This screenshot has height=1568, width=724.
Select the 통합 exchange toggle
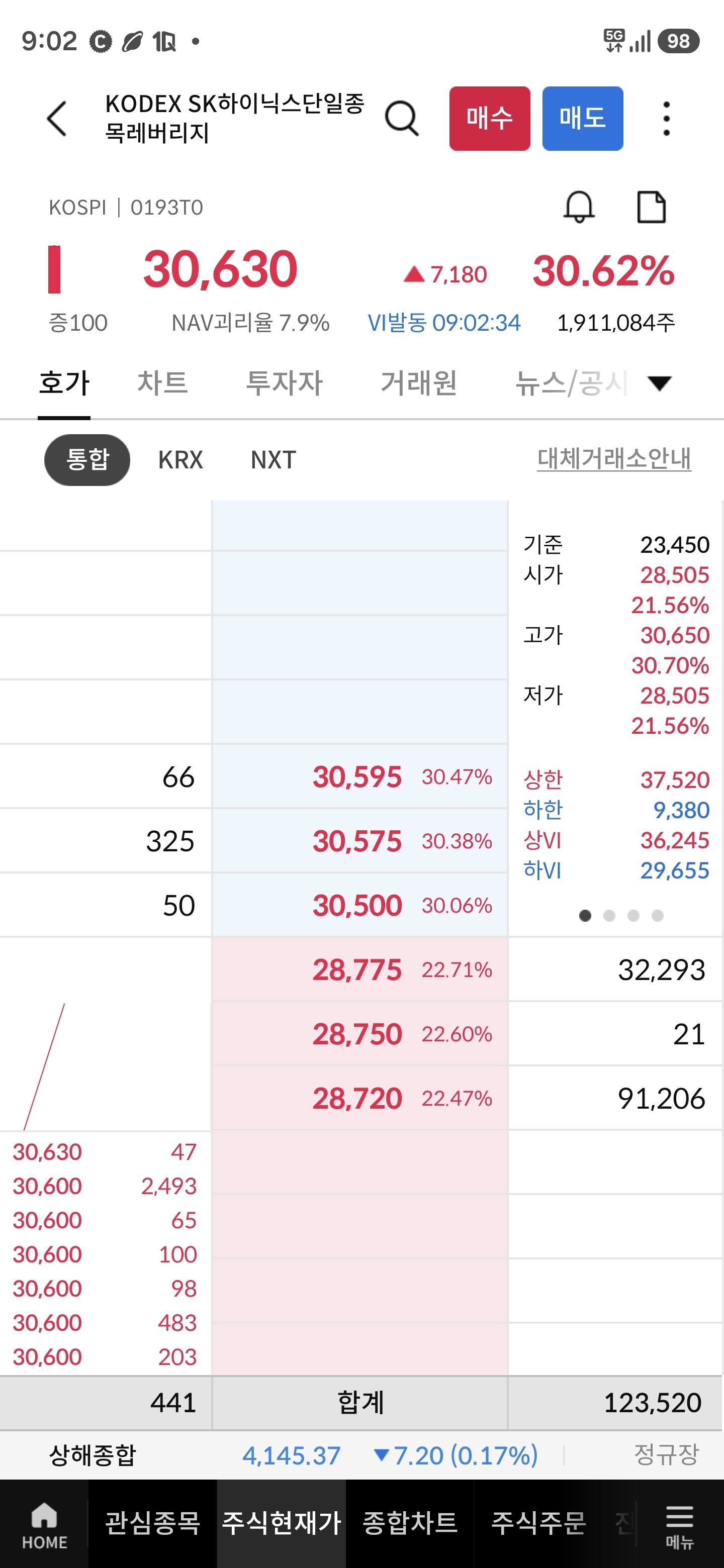[87, 459]
